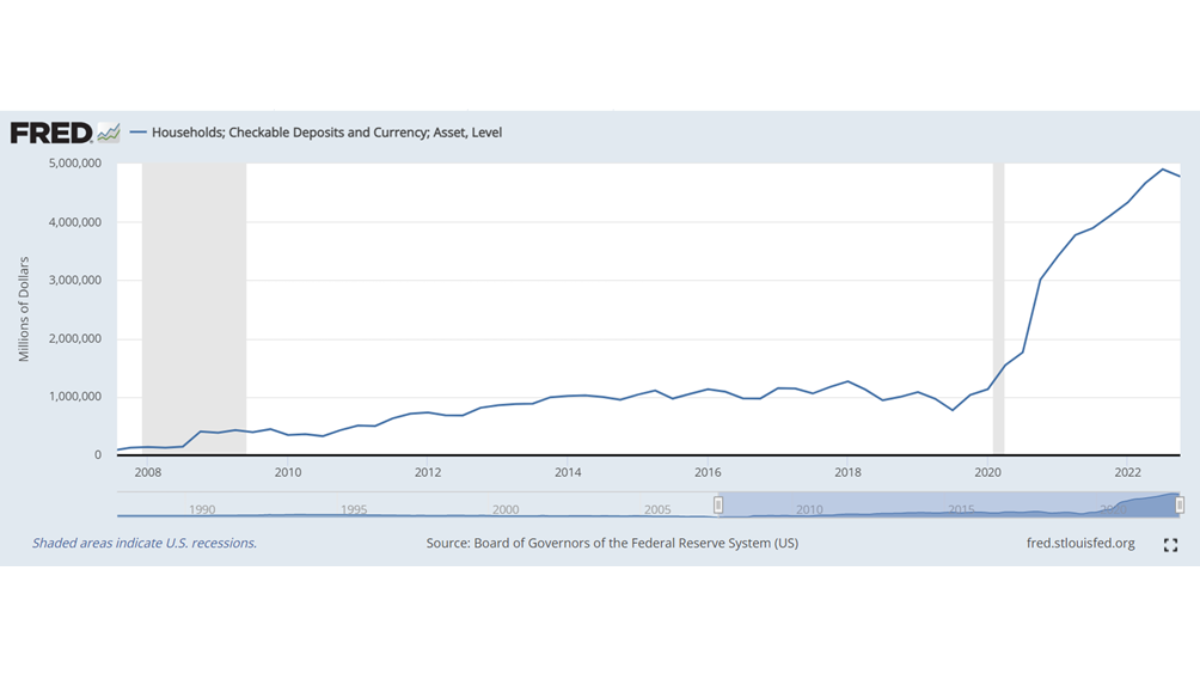Image resolution: width=1200 pixels, height=675 pixels.
Task: Click the chart icon beside FRED logo
Action: pyautogui.click(x=109, y=132)
